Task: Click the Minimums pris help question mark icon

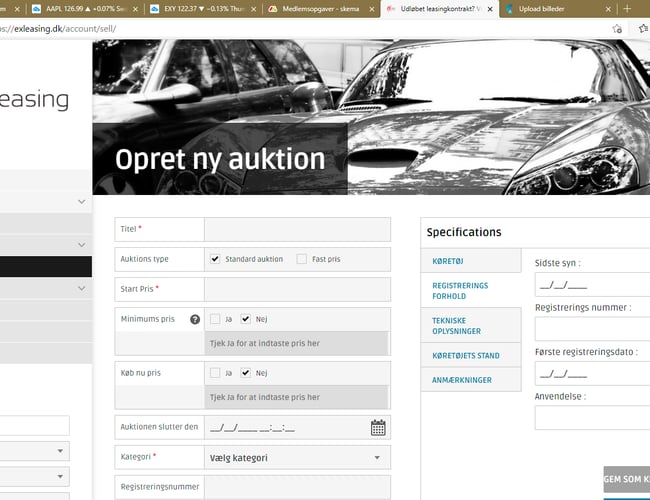Action: [x=195, y=319]
